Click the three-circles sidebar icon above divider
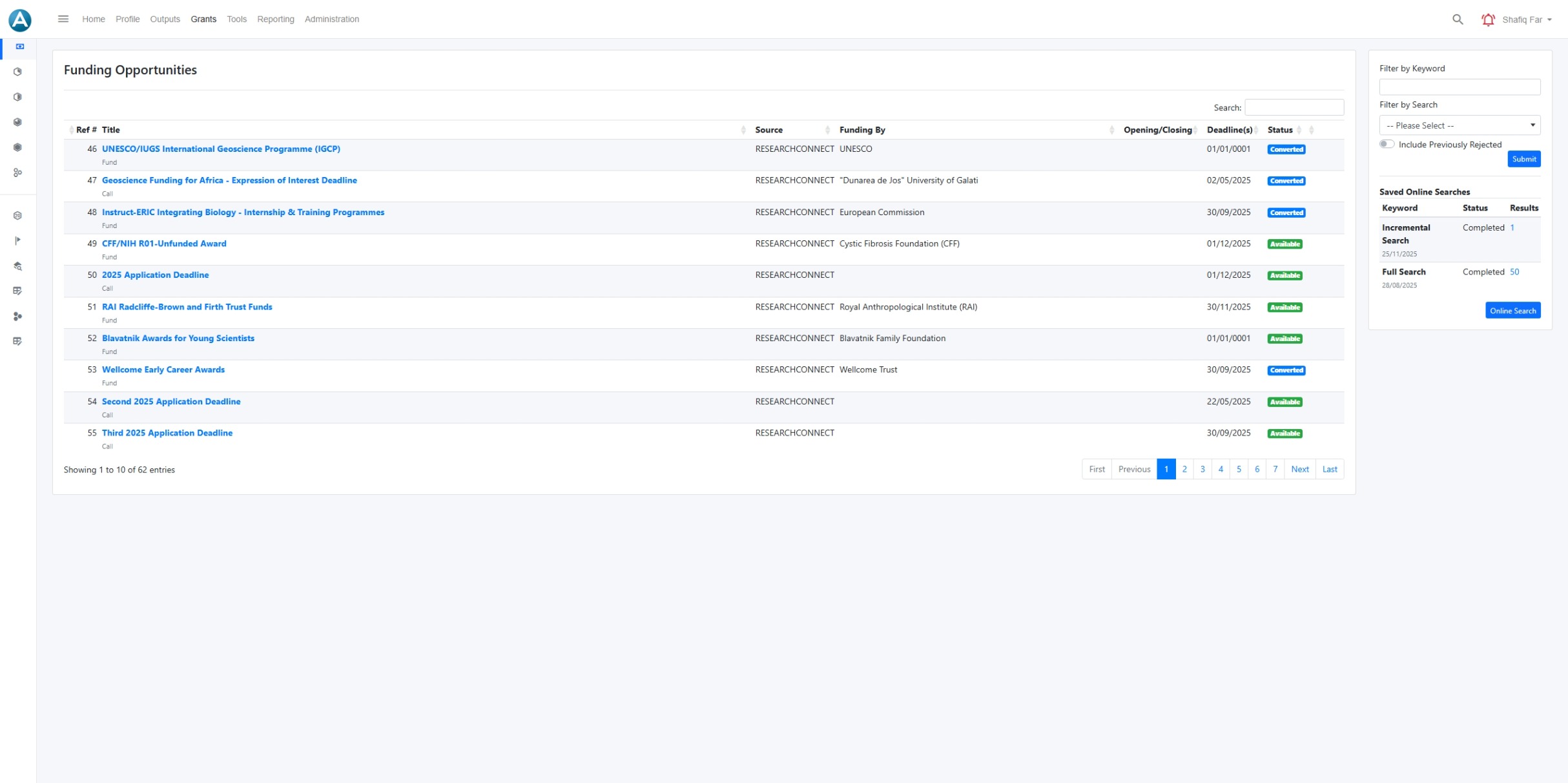This screenshot has width=1568, height=783. point(18,172)
